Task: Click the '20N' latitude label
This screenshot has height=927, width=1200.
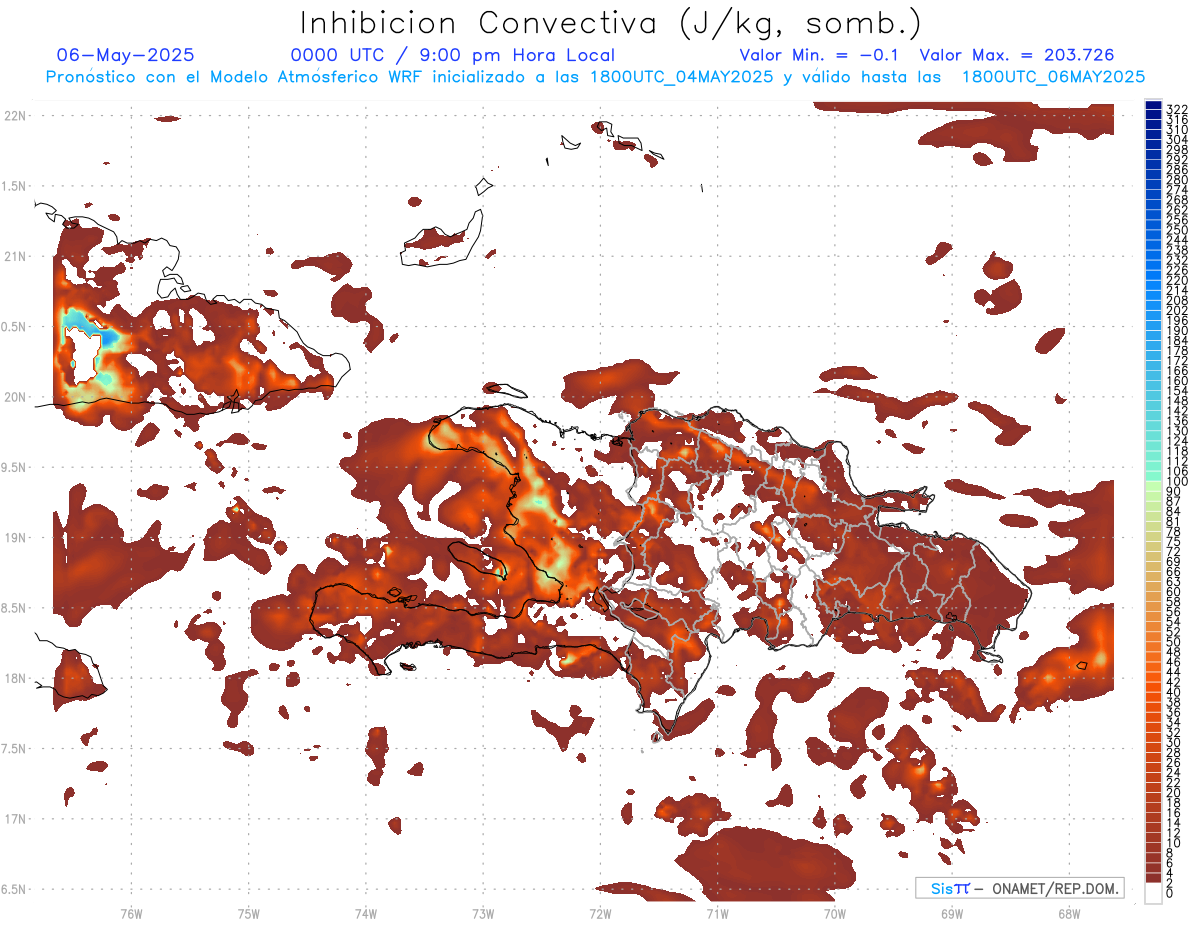Action: point(15,397)
